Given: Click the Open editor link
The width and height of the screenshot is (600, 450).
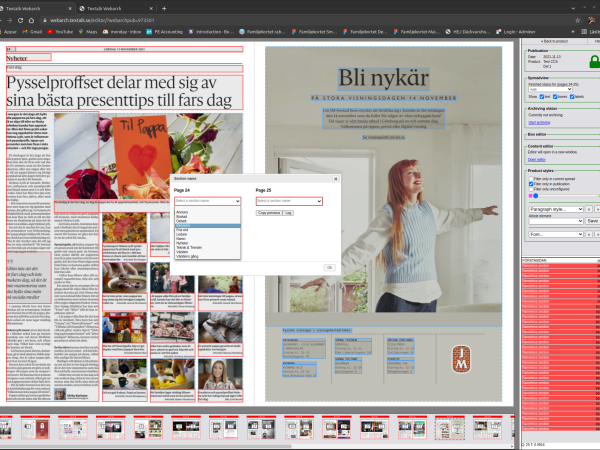Looking at the screenshot, I should click(x=536, y=160).
